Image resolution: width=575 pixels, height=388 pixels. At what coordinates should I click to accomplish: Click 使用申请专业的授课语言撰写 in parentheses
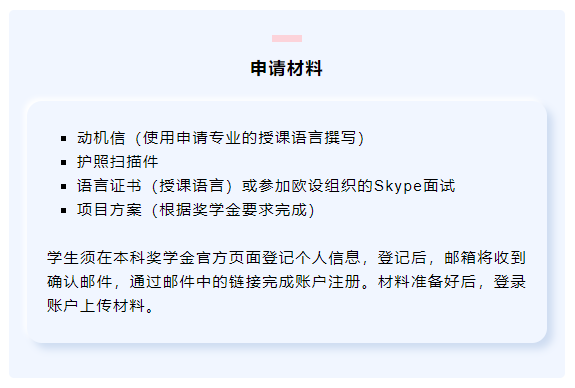249,138
